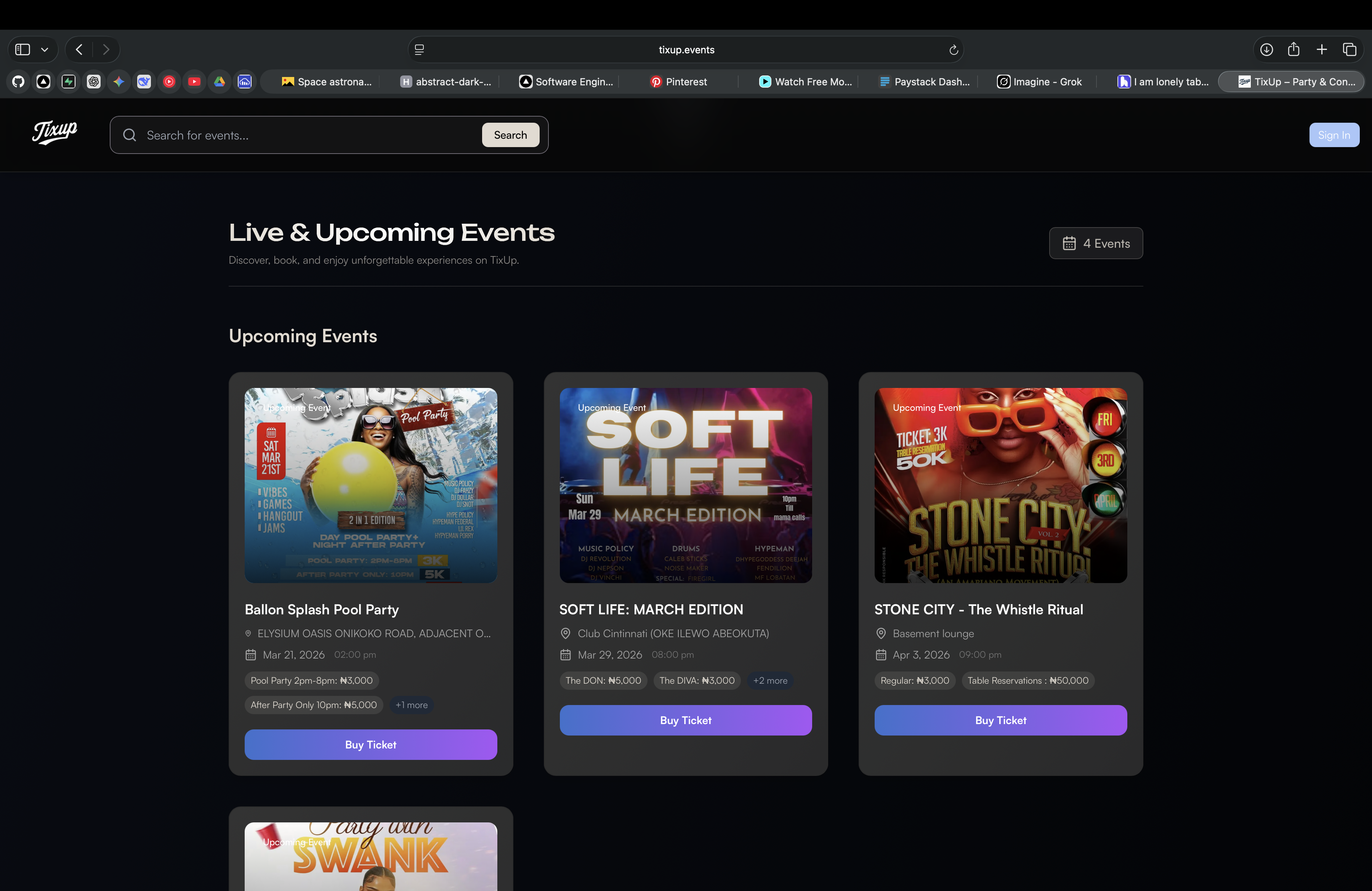Expand '+1 more' tickets on Pool Party
The image size is (1372, 891).
point(411,705)
